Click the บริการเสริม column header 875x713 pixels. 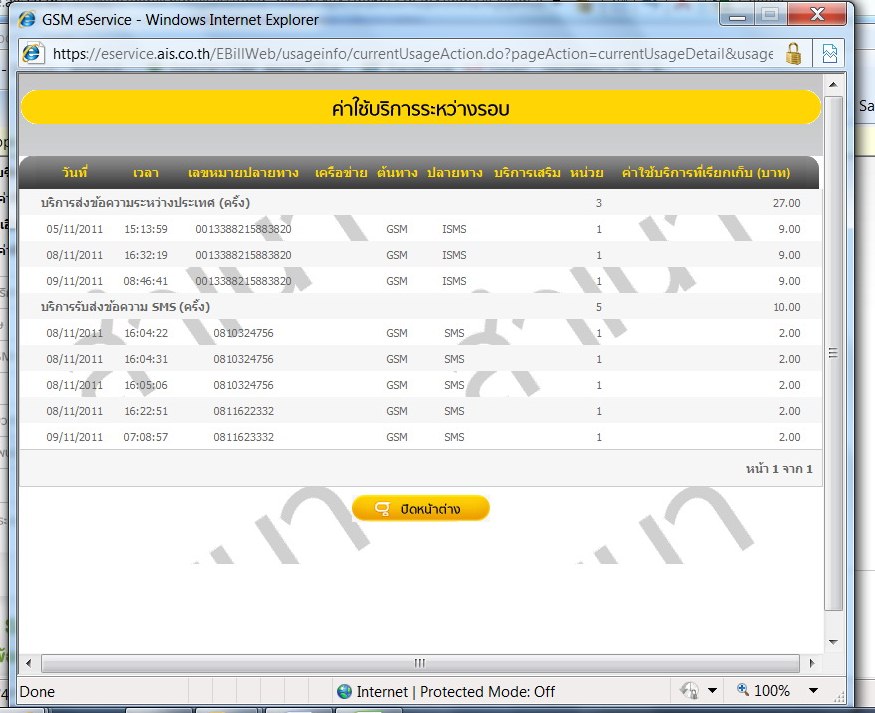[527, 173]
